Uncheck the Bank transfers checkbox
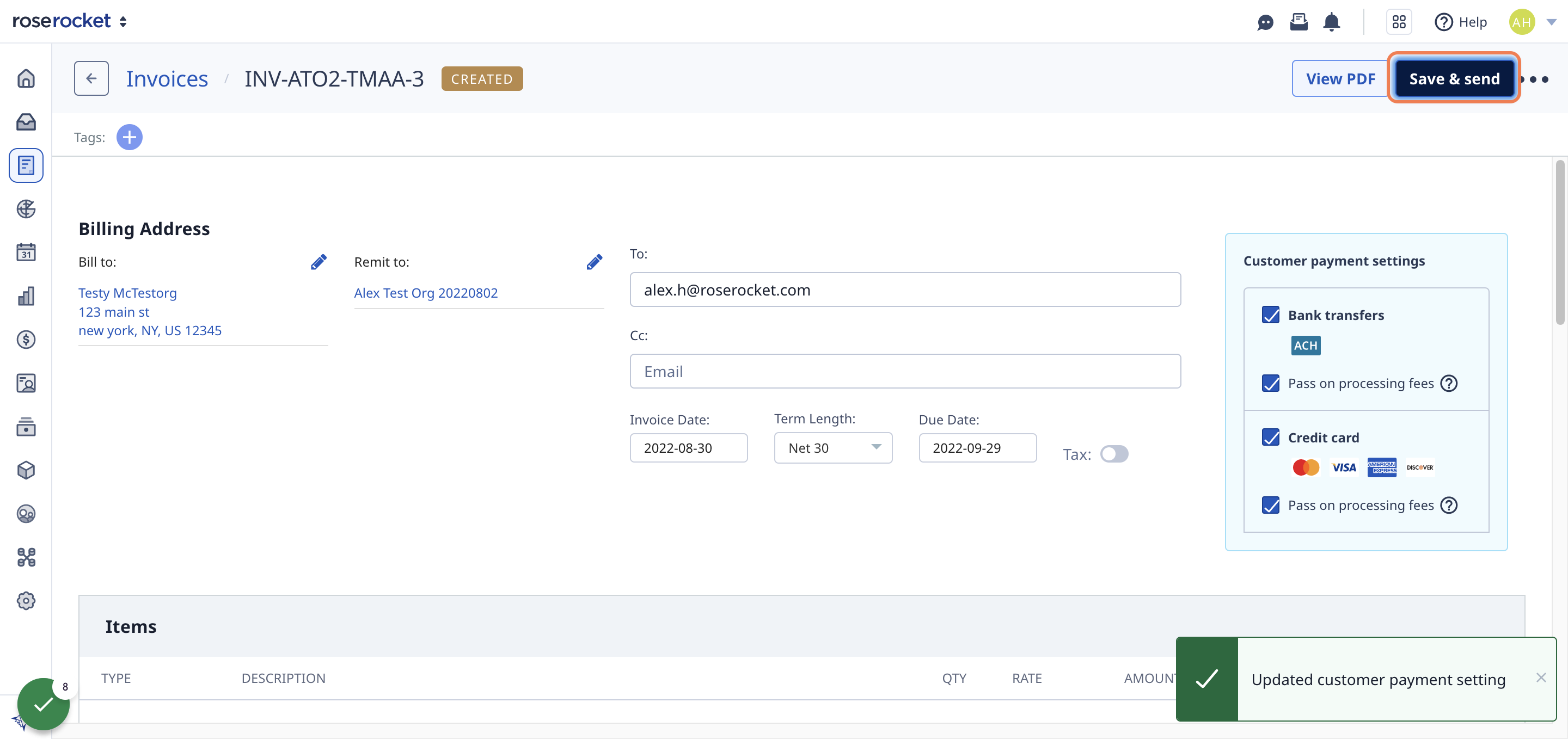Screen dimensions: 1568x739 click(x=1271, y=315)
